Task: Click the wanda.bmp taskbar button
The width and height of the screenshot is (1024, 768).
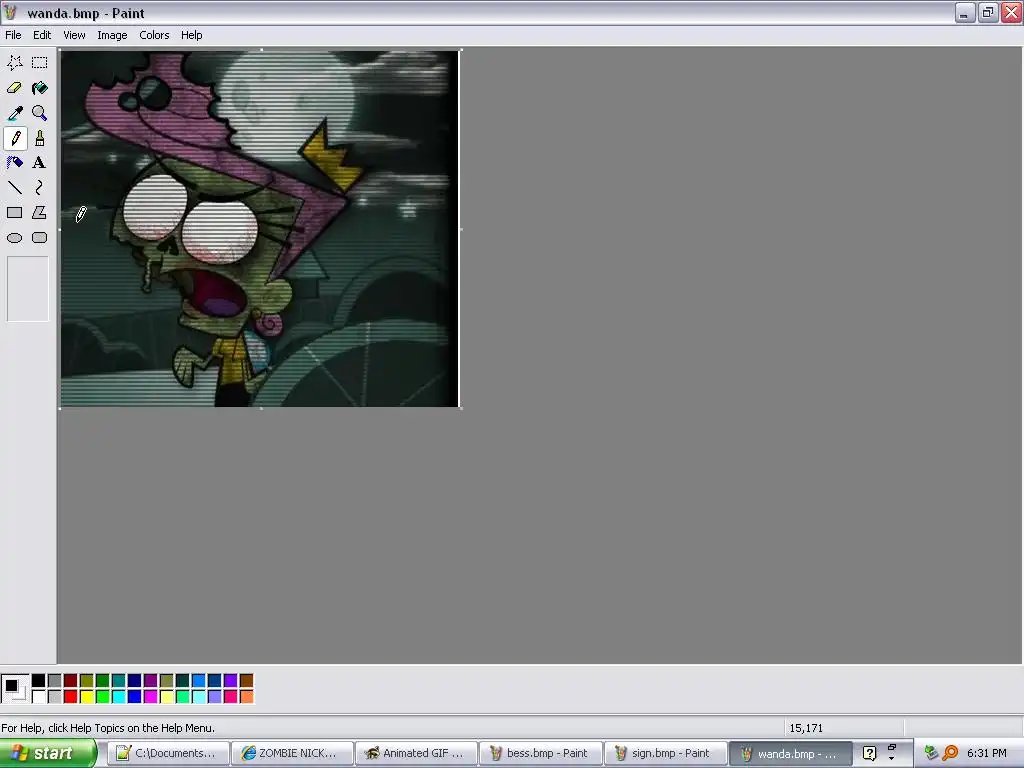Action: pyautogui.click(x=790, y=753)
